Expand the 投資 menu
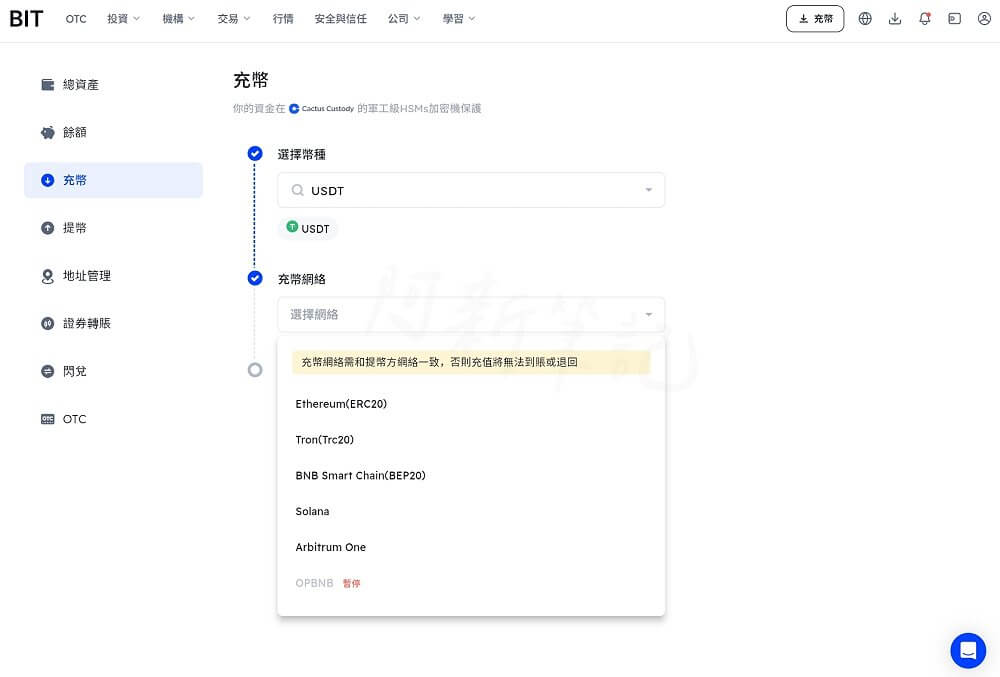 [x=124, y=18]
